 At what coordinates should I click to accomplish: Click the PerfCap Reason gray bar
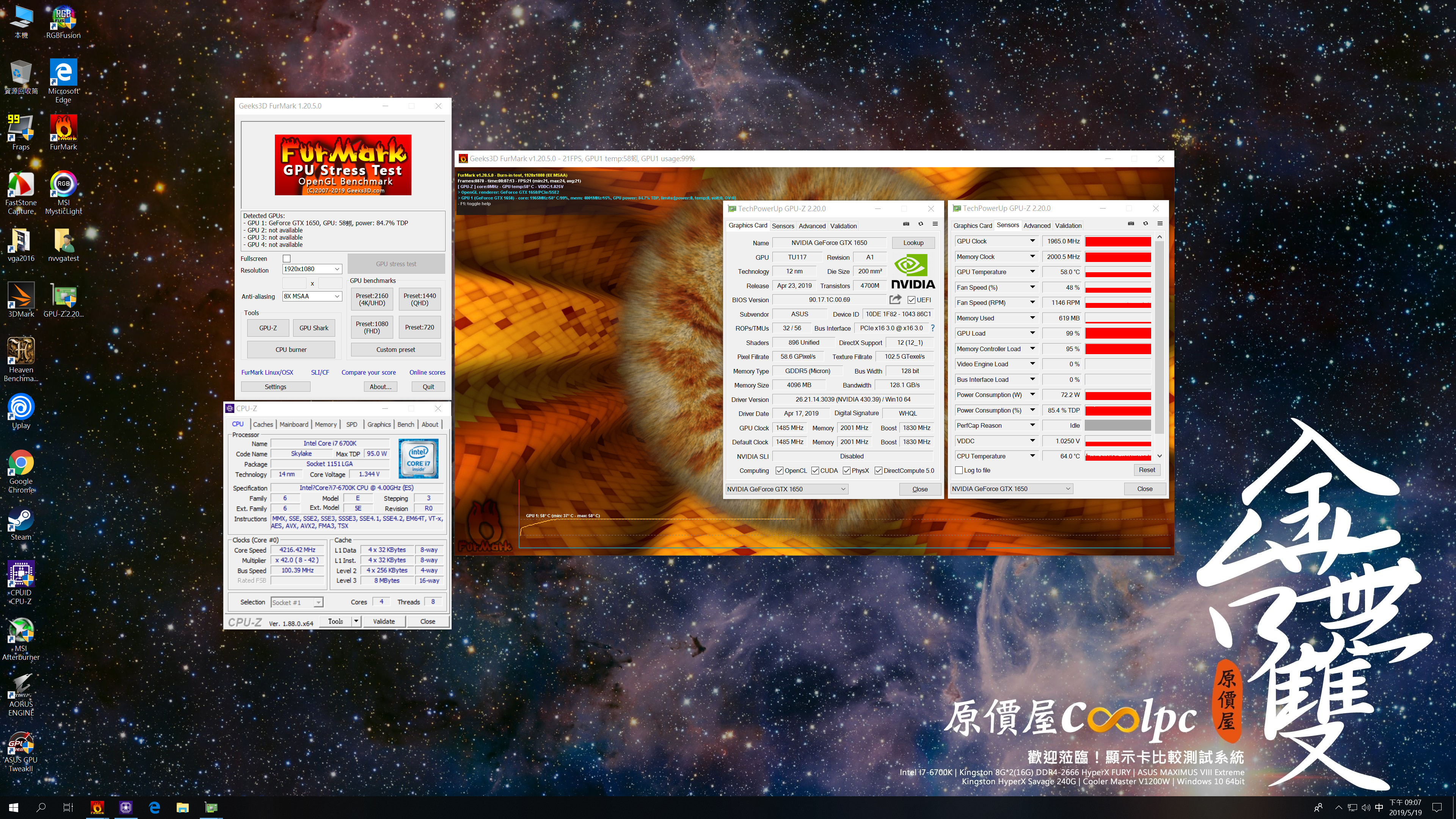1118,425
